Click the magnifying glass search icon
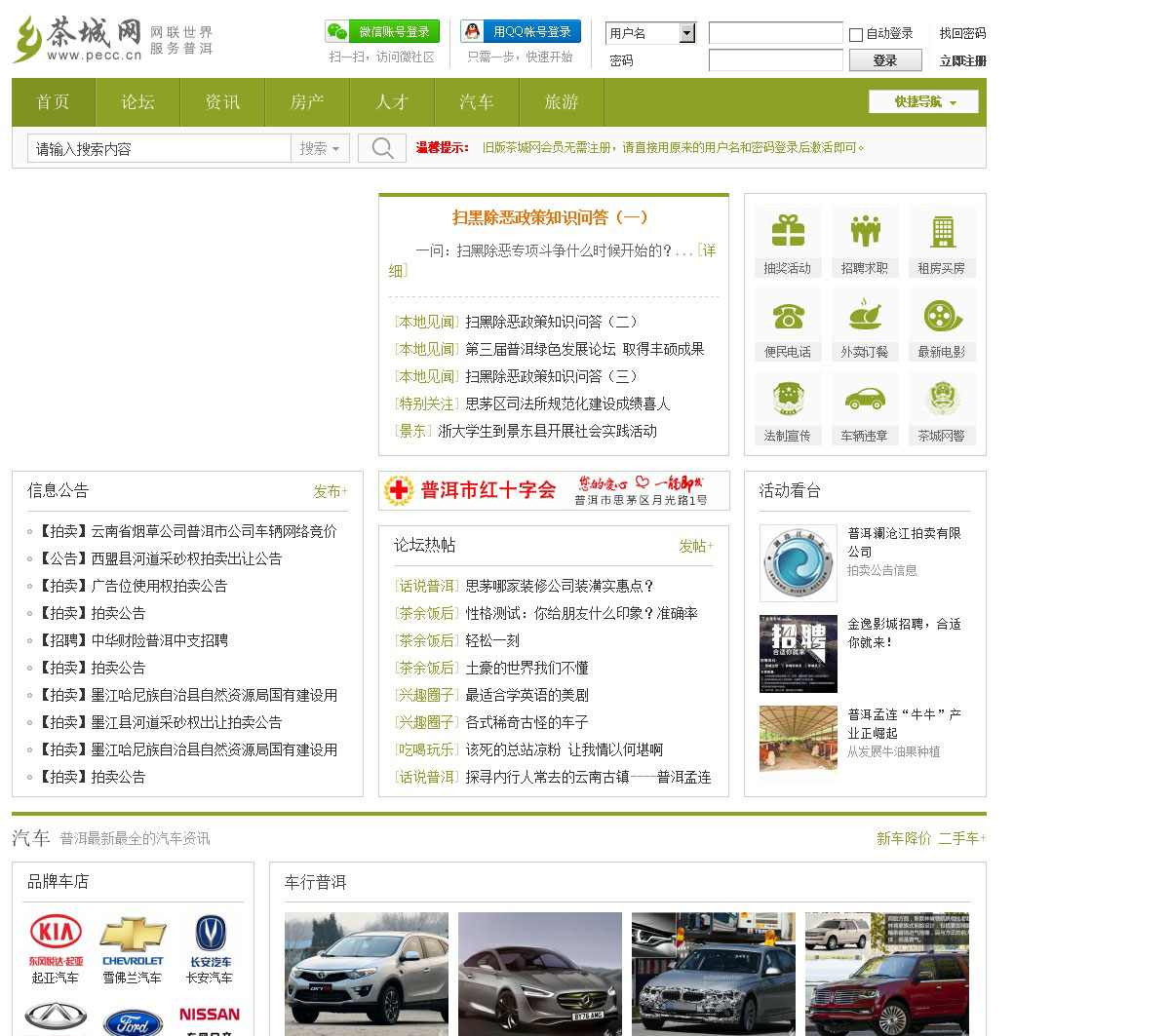The height and width of the screenshot is (1036, 1170). coord(382,148)
